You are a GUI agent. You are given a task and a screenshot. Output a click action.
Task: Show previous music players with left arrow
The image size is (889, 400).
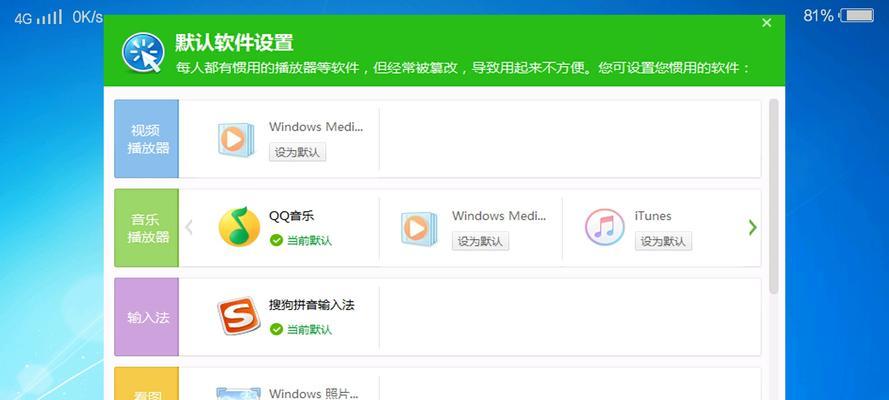[x=189, y=228]
